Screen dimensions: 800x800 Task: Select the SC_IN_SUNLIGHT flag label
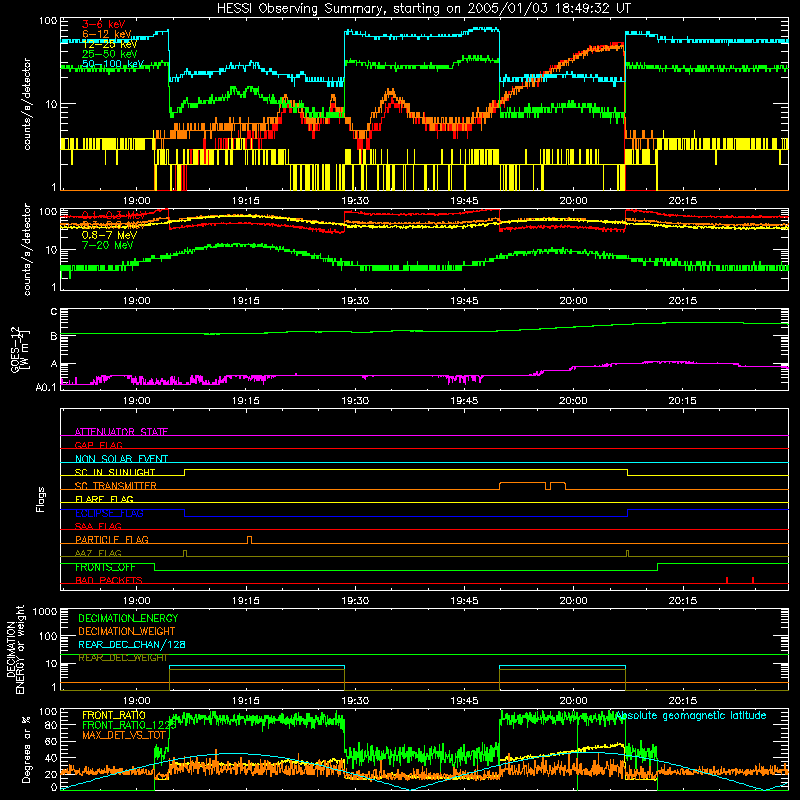pyautogui.click(x=115, y=472)
